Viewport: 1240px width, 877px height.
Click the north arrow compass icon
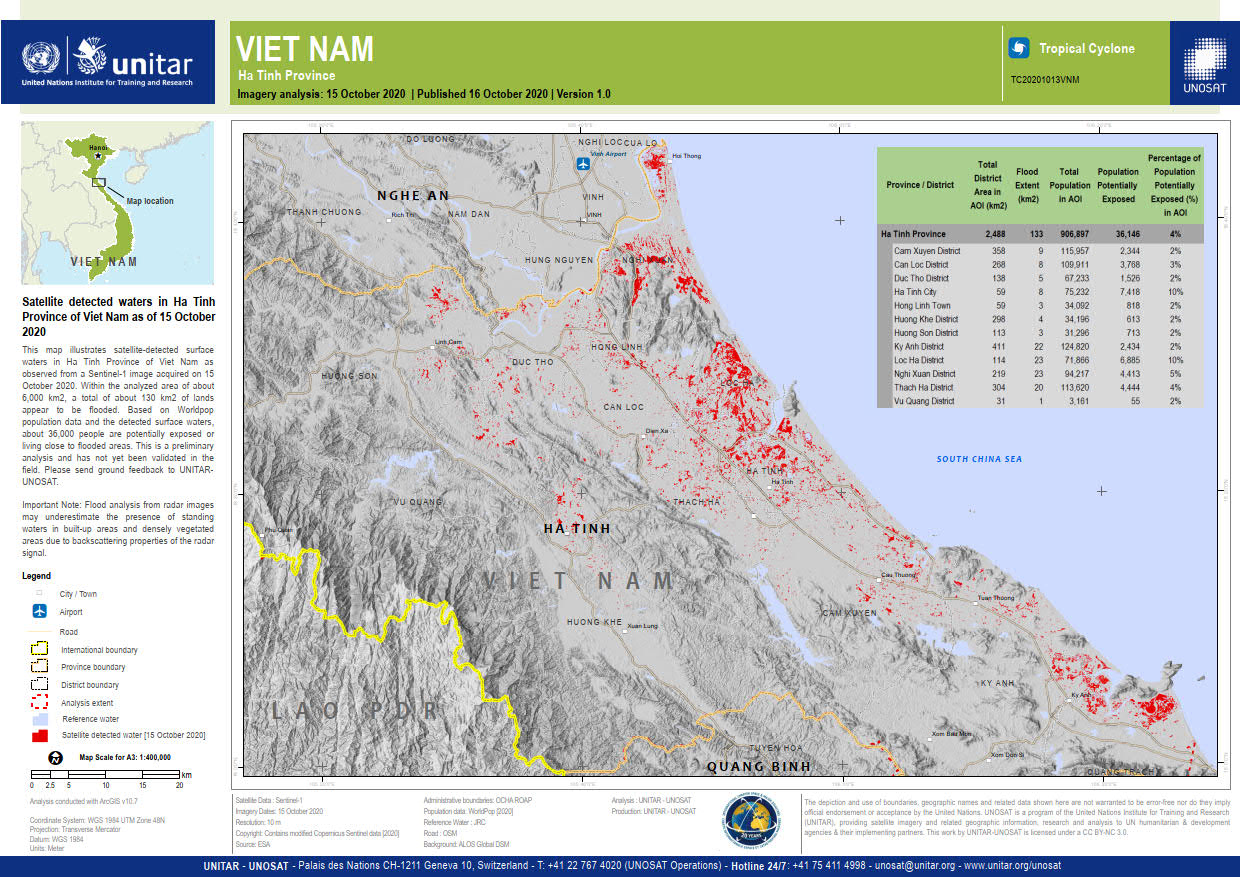(x=56, y=758)
